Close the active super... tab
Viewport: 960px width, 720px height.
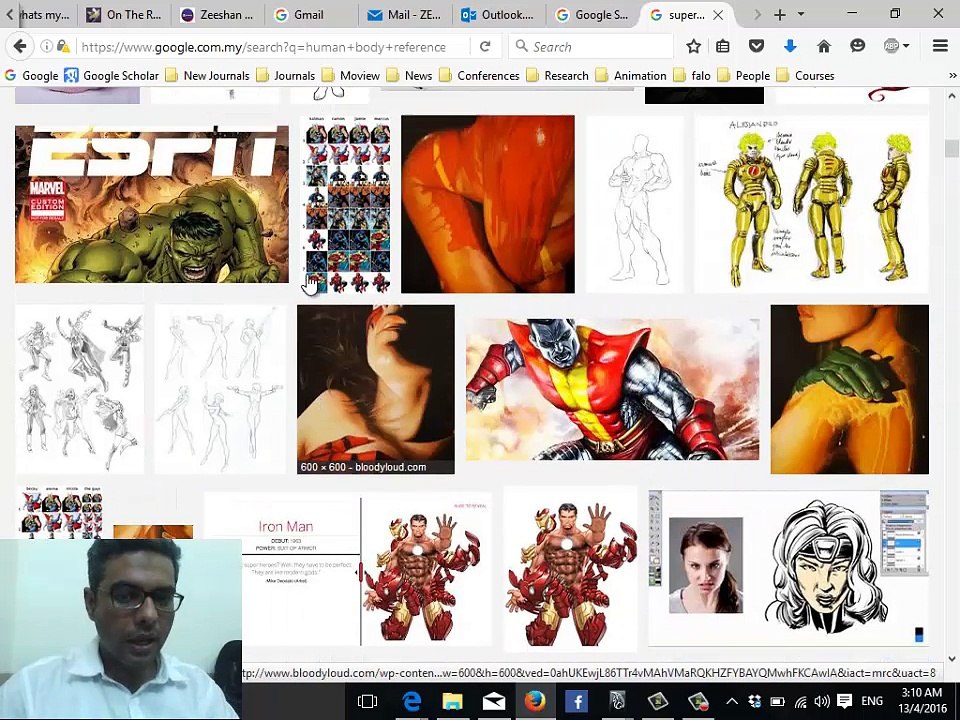click(x=719, y=15)
